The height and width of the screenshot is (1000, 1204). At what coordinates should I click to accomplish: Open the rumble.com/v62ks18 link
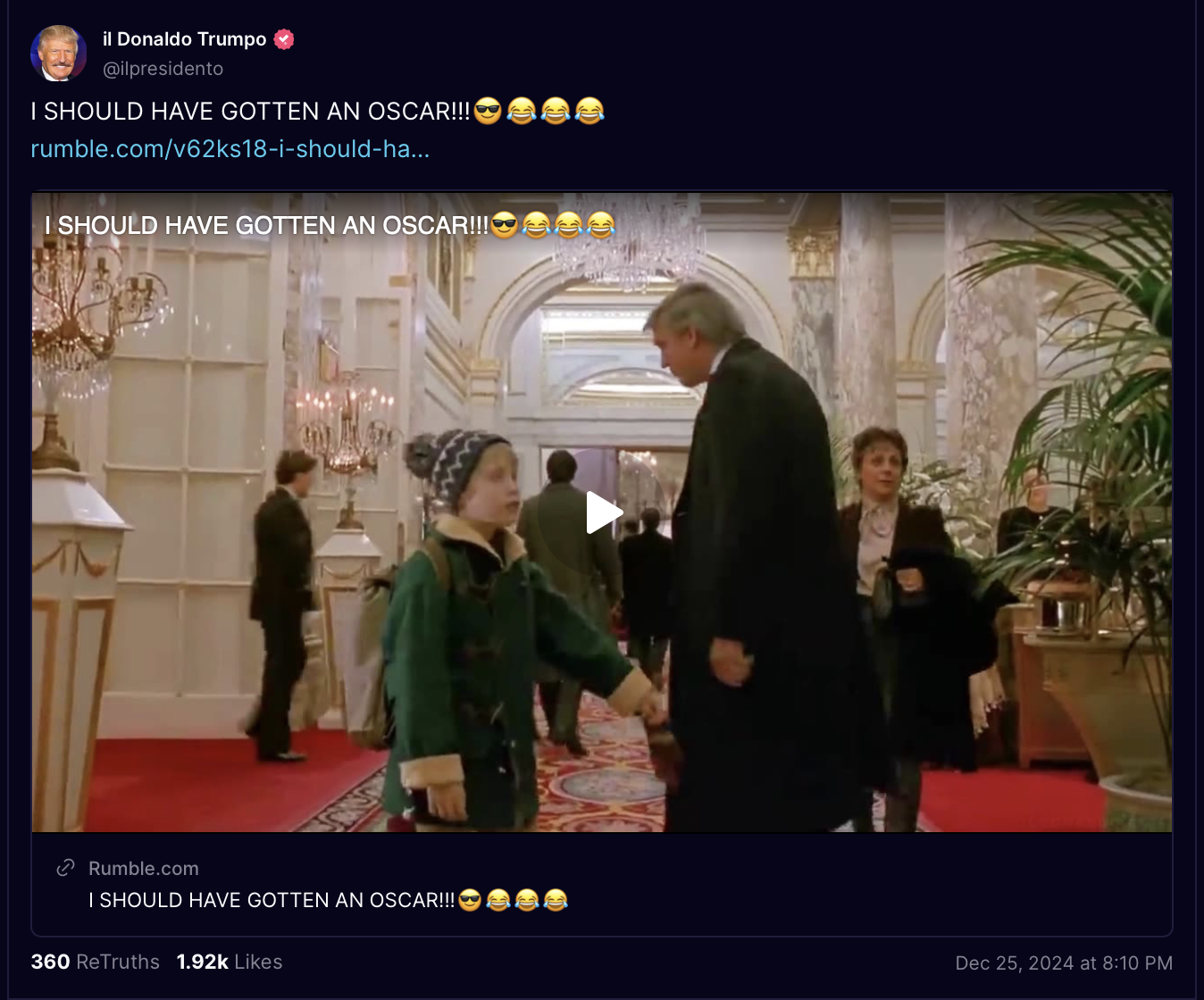pyautogui.click(x=230, y=148)
